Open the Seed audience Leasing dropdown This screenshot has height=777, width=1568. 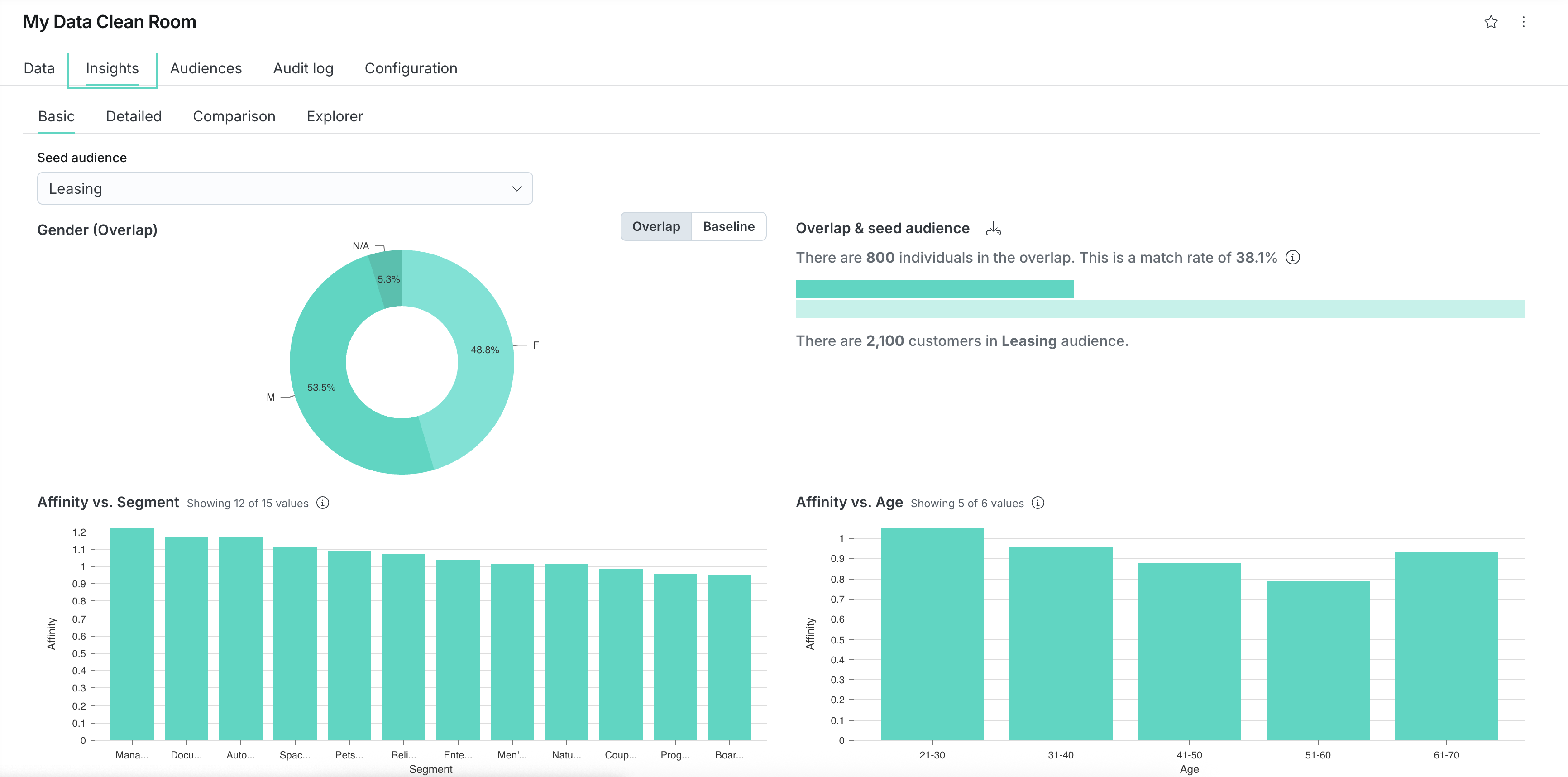tap(284, 188)
